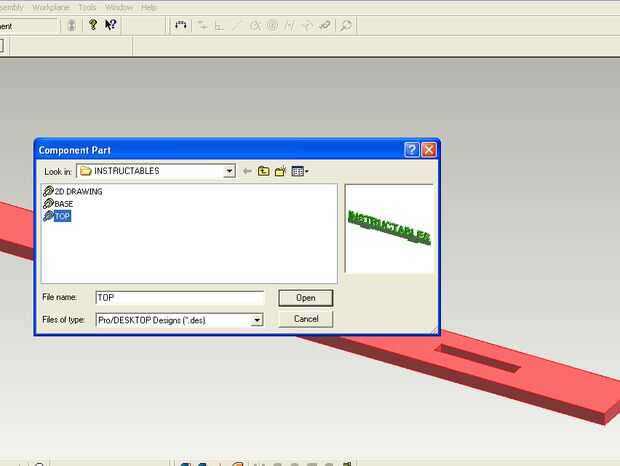Expand the Look in folder dropdown
The image size is (620, 466).
click(x=229, y=171)
